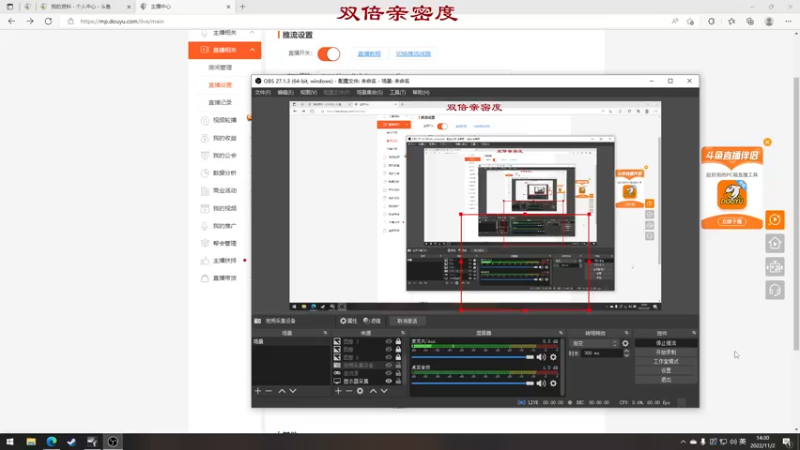Viewport: 800px width, 450px height.
Task: Toggle visibility of 图像 2 source
Action: [x=389, y=357]
